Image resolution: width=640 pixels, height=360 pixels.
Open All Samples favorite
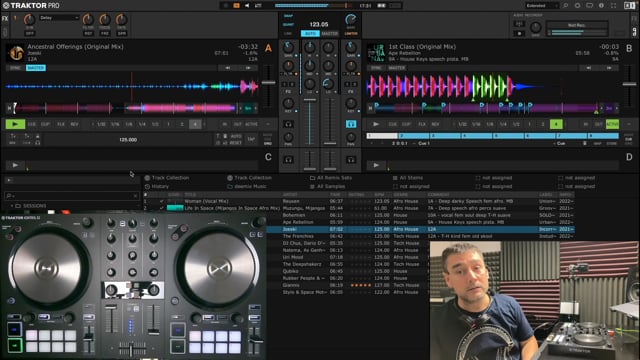coord(327,187)
